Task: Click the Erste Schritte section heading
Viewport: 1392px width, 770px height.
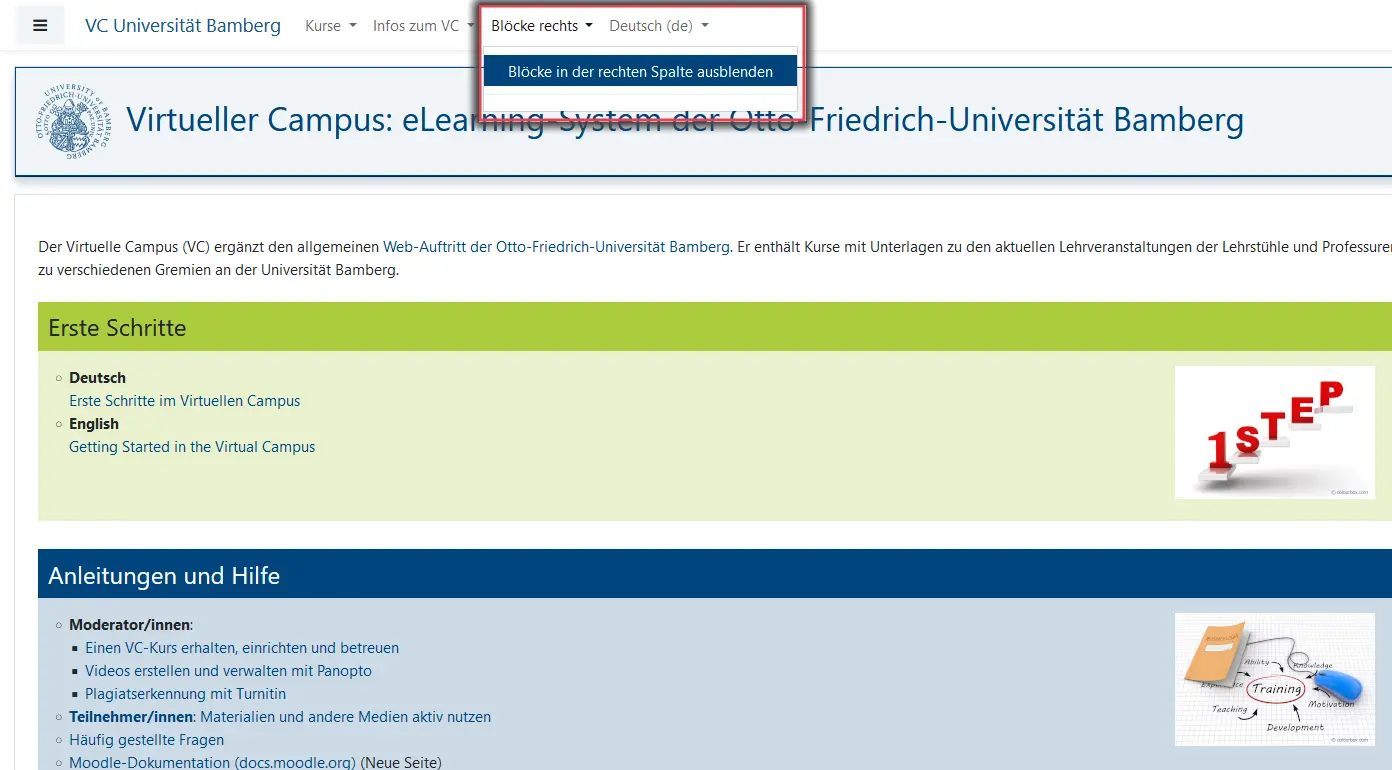Action: 117,328
